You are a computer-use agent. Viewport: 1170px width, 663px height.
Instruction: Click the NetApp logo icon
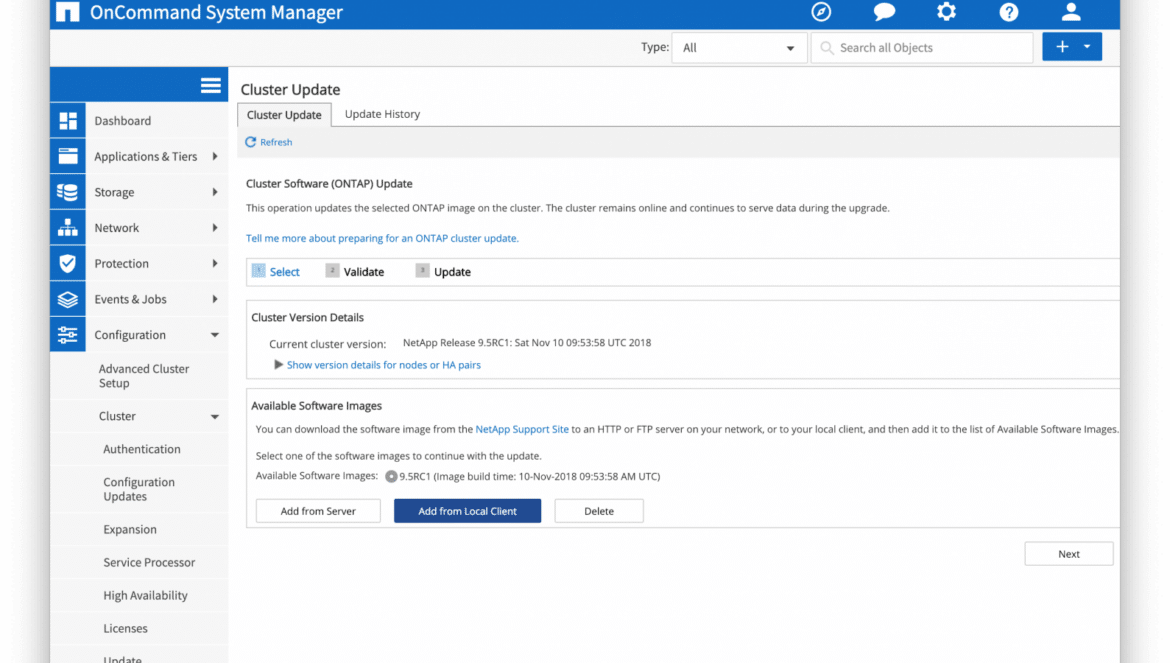pos(67,11)
